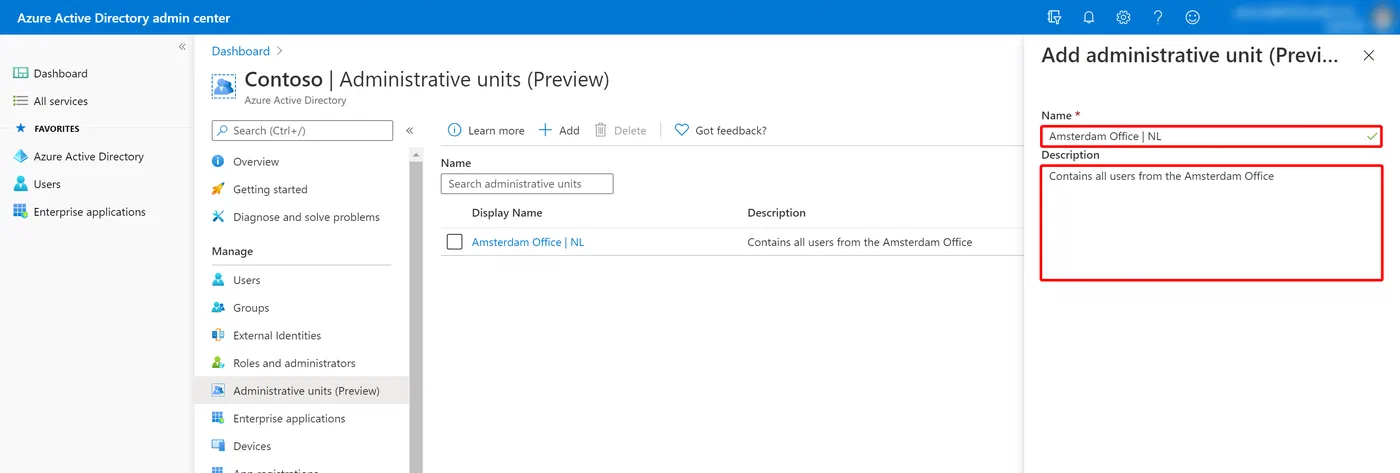Open the directory and subscription filter icon
The width and height of the screenshot is (1400, 473).
click(1054, 17)
